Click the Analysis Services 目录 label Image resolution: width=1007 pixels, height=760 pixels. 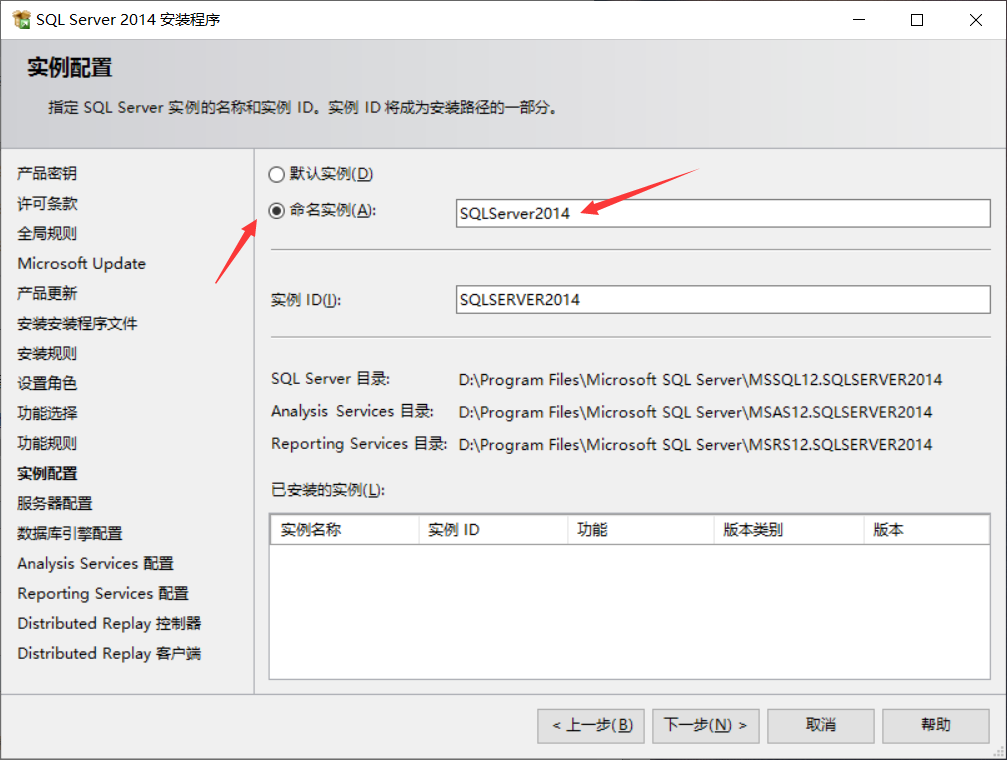point(353,411)
